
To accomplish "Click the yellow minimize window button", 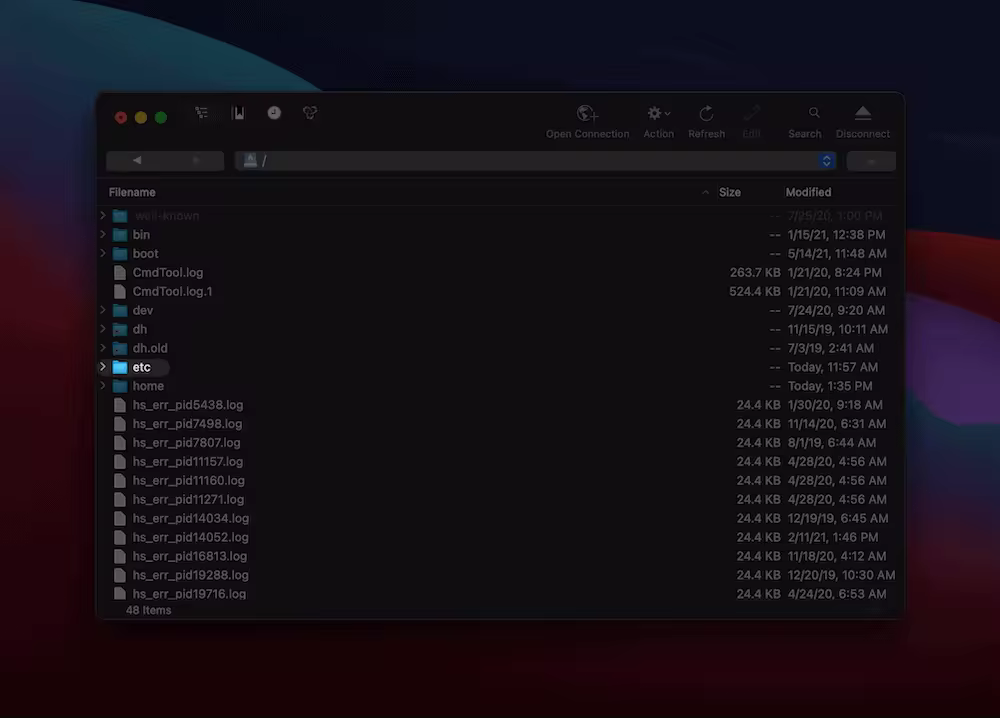I will (141, 117).
